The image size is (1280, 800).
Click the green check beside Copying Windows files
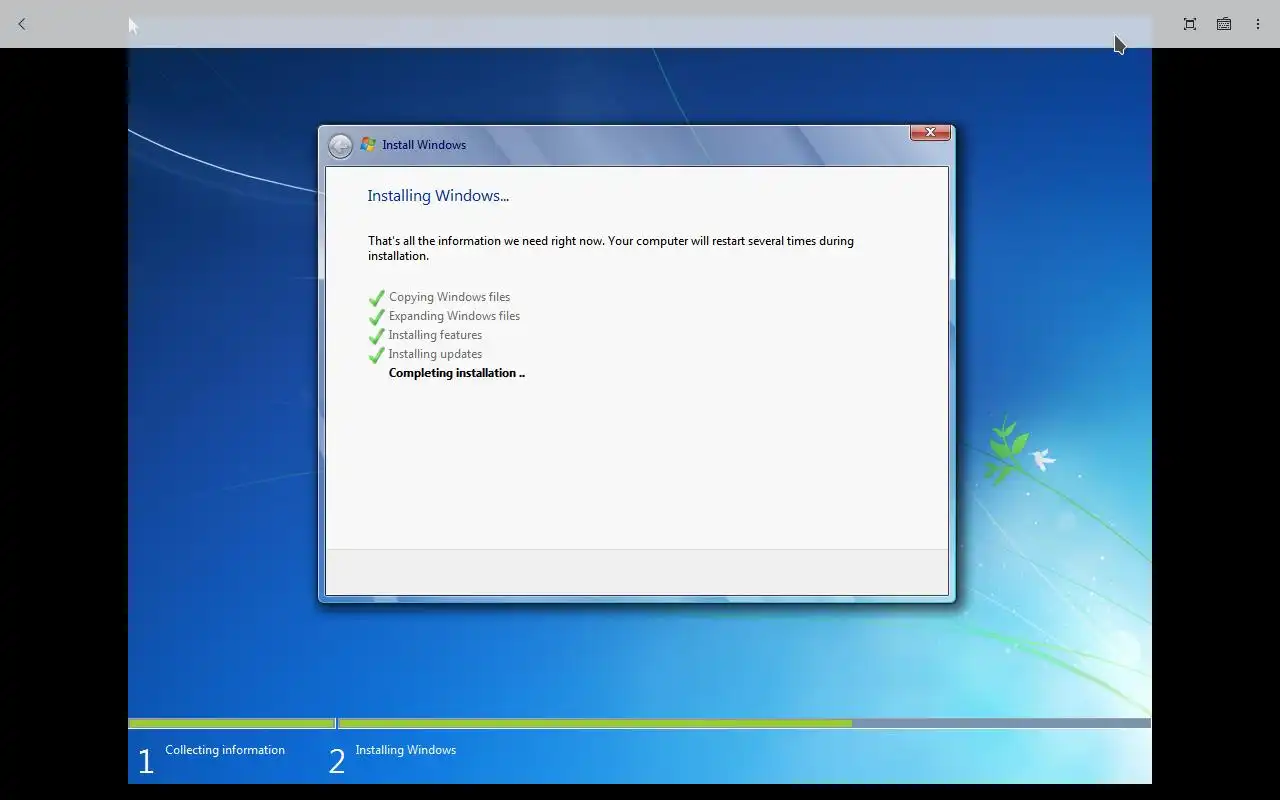(377, 298)
